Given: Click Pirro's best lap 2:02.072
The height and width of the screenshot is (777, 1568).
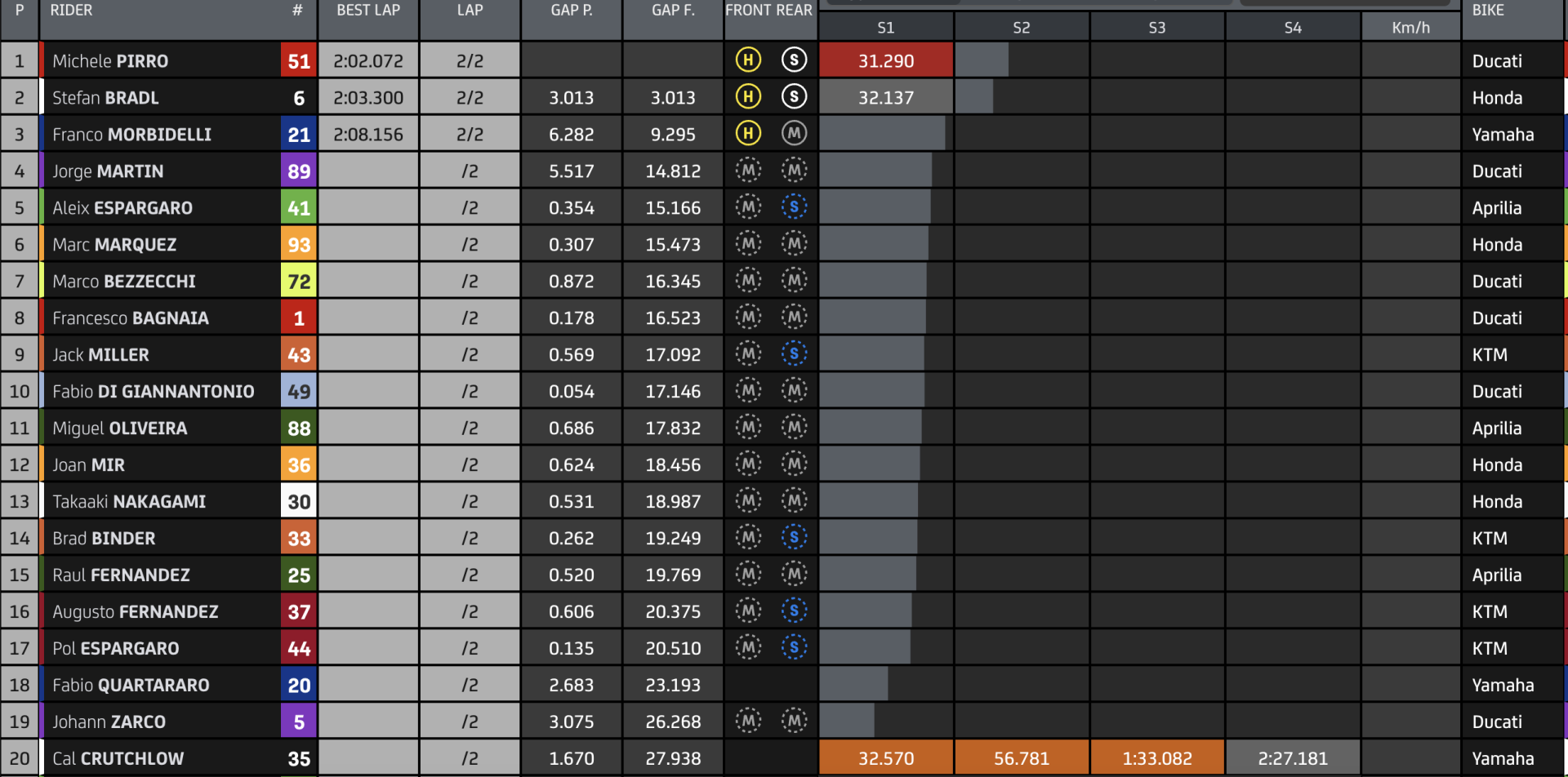Looking at the screenshot, I should click(x=368, y=61).
